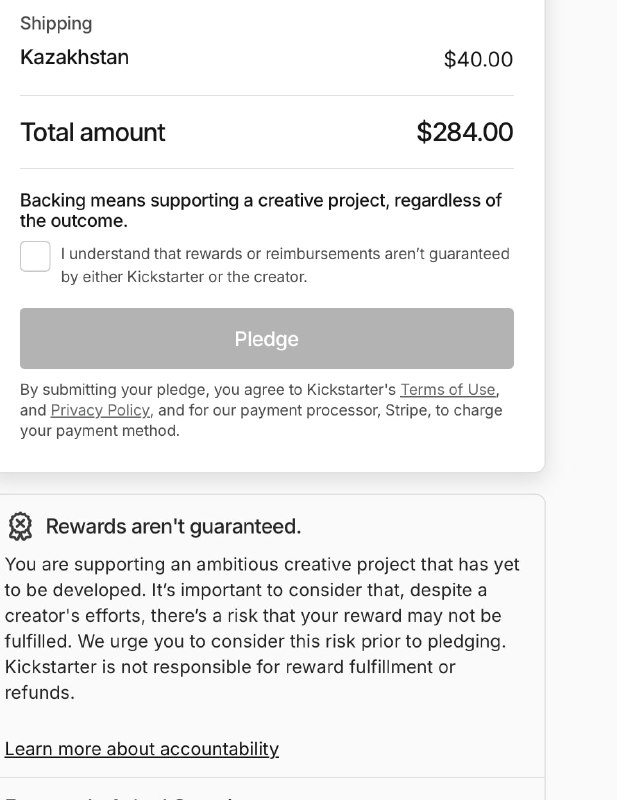Open the Terms of Use link

[x=447, y=389]
